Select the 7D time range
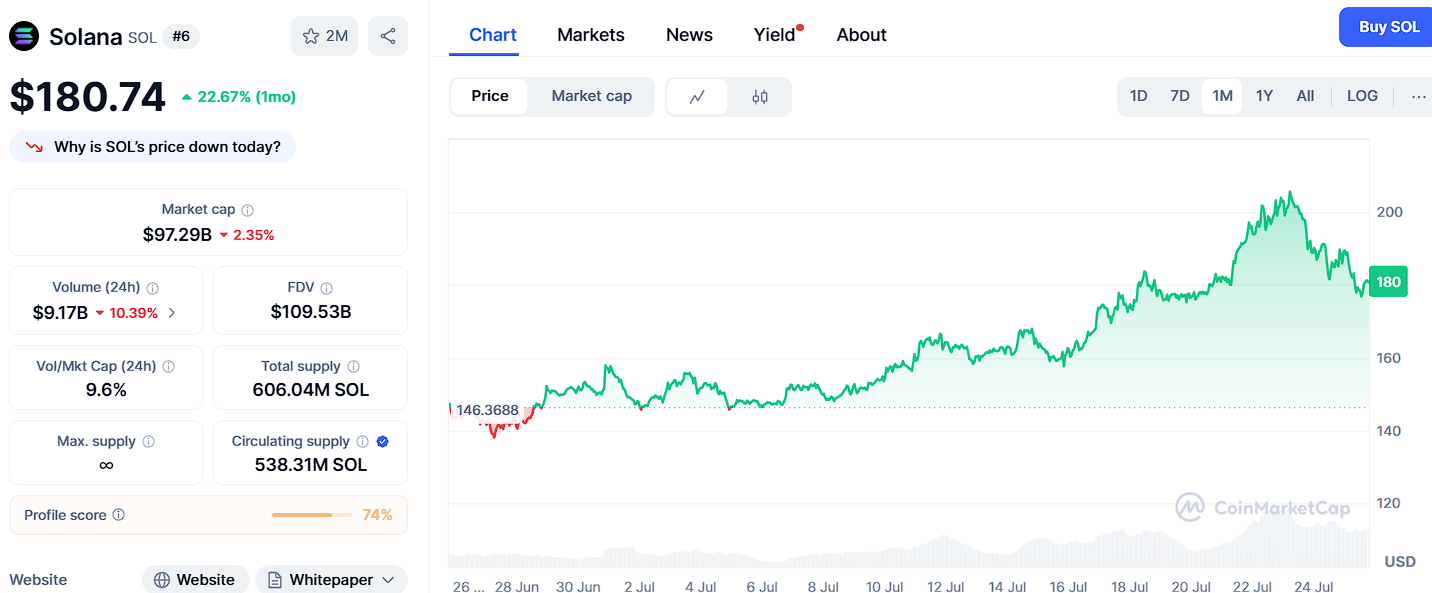The width and height of the screenshot is (1432, 593). [1180, 96]
